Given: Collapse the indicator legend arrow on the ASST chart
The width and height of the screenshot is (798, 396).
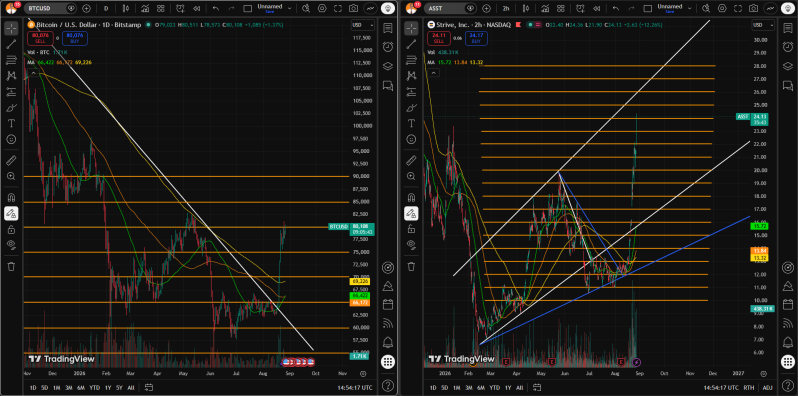Looking at the screenshot, I should pyautogui.click(x=433, y=73).
